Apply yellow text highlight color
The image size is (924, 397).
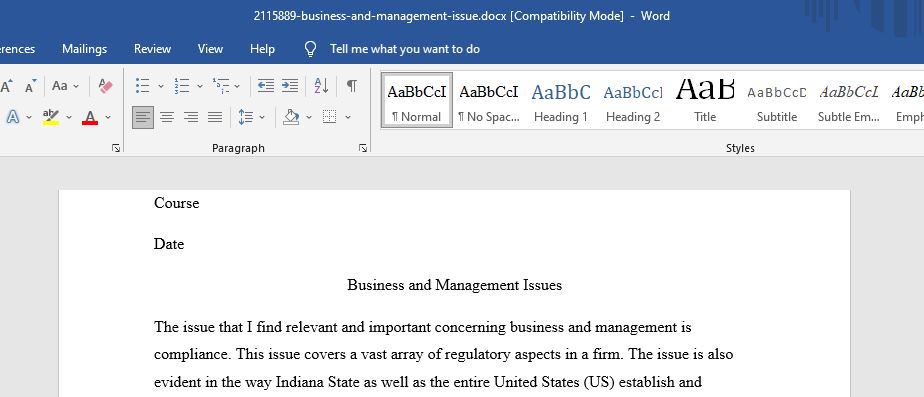pyautogui.click(x=51, y=117)
